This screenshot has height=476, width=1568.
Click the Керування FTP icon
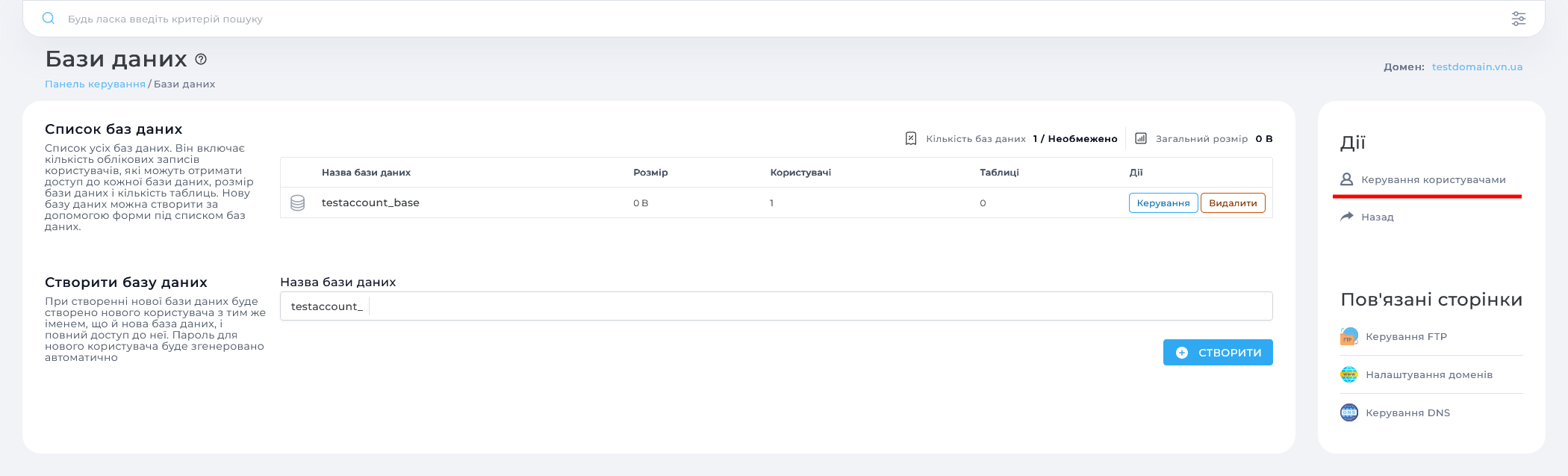[x=1349, y=337]
